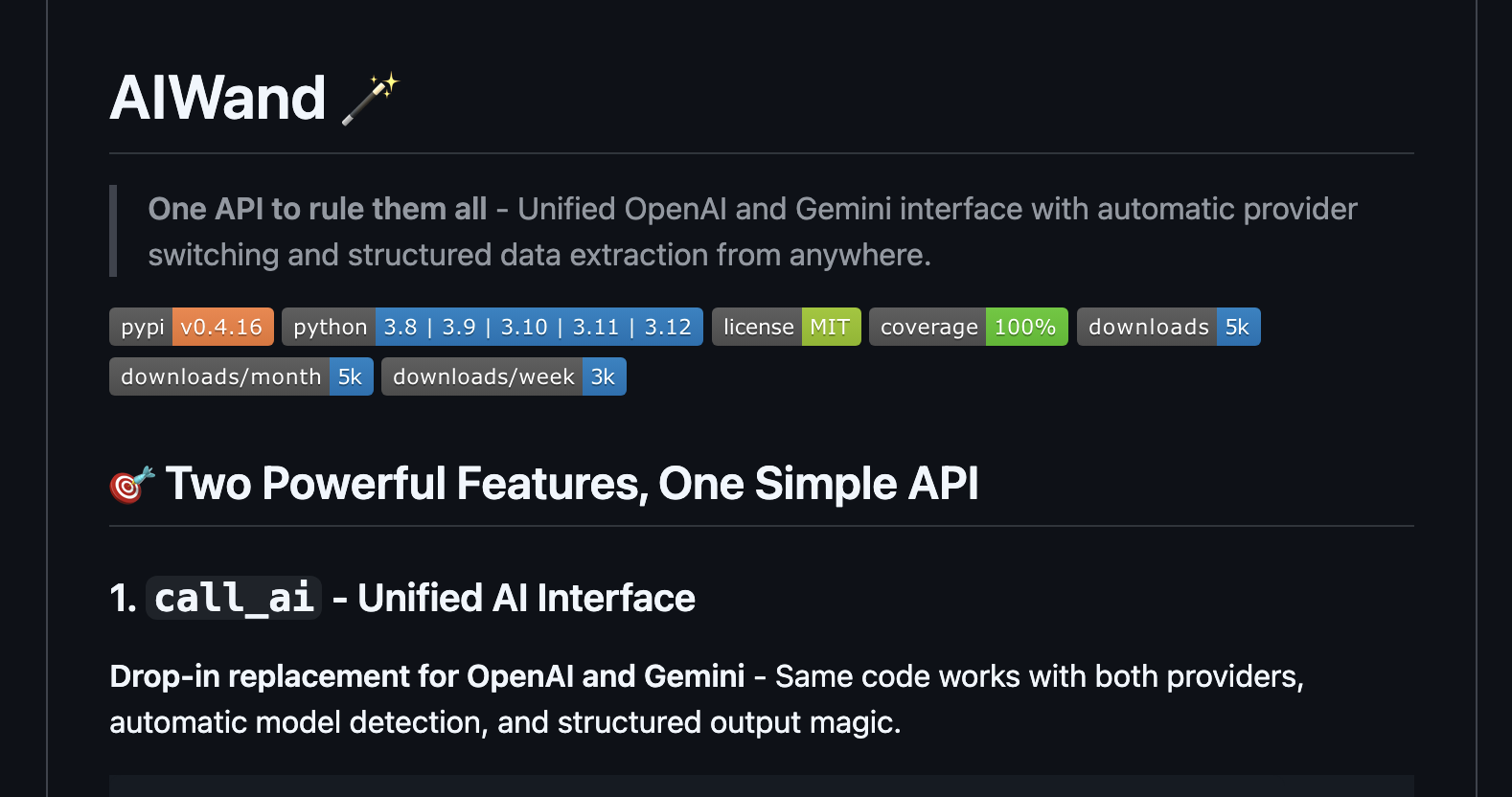1512x797 pixels.
Task: Click the AIWand title heading
Action: pos(218,99)
